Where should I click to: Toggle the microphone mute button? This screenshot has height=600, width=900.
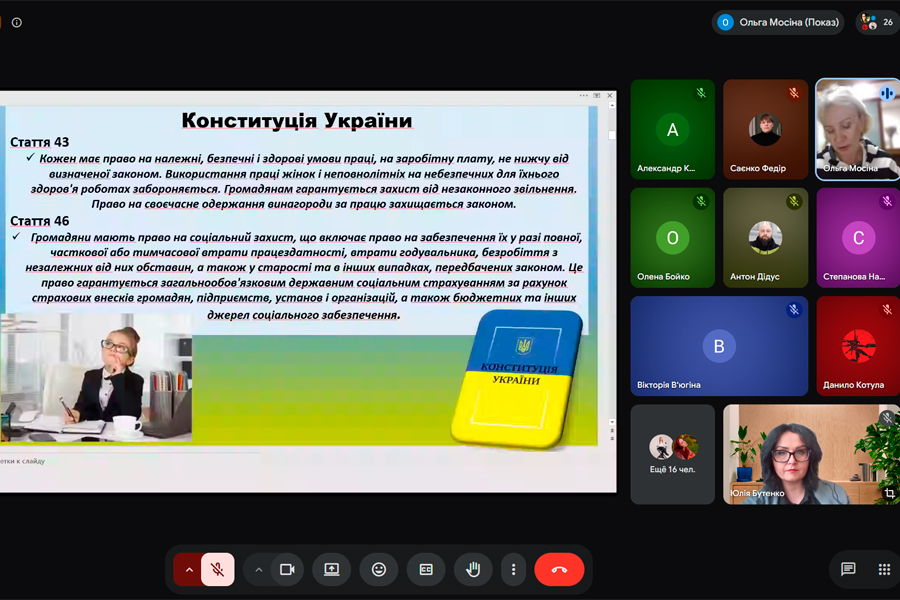218,570
